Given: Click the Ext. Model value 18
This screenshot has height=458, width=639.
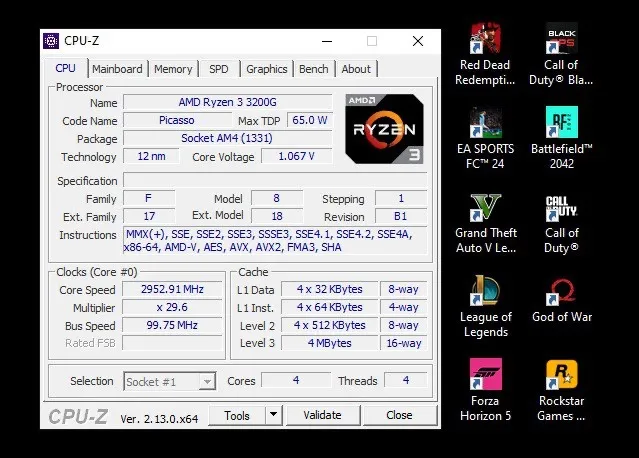Looking at the screenshot, I should coord(277,216).
